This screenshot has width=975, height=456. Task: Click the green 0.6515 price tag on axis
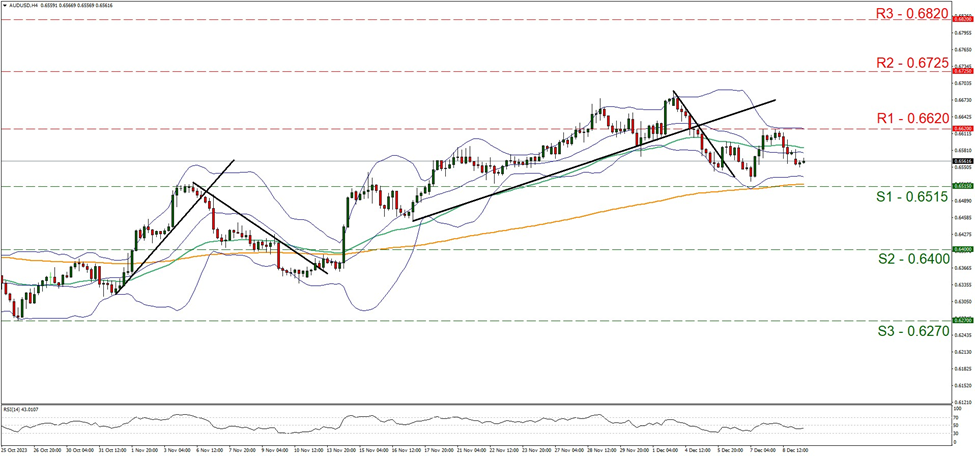click(963, 186)
